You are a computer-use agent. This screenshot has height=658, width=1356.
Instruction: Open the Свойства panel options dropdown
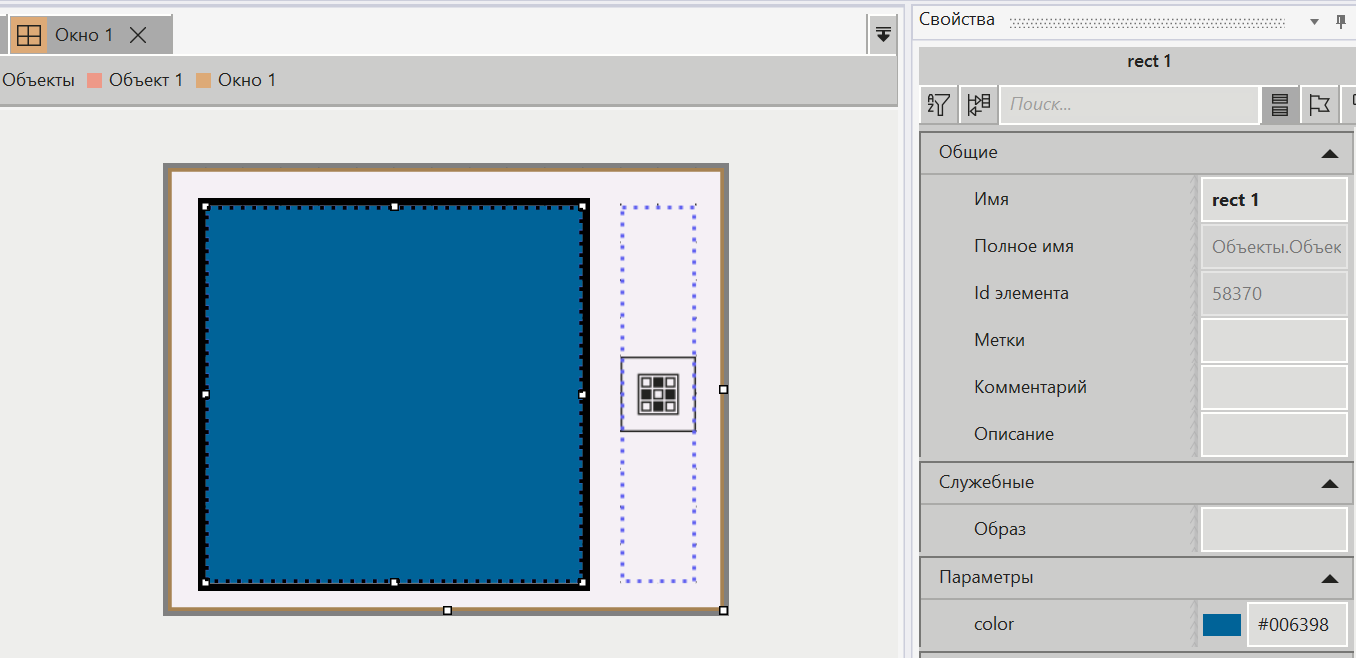pyautogui.click(x=1314, y=21)
